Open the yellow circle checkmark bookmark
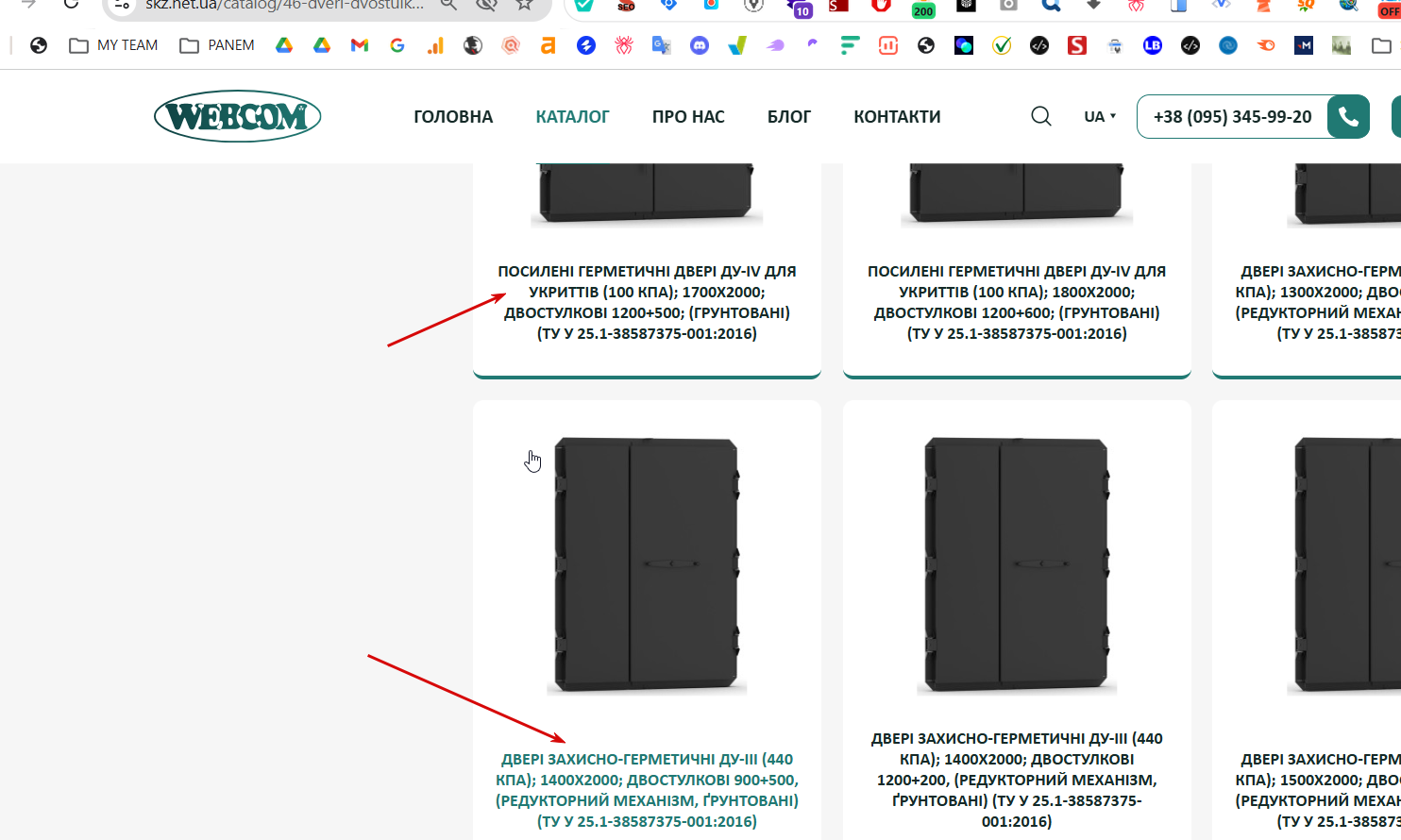The height and width of the screenshot is (840, 1401). 1002,45
